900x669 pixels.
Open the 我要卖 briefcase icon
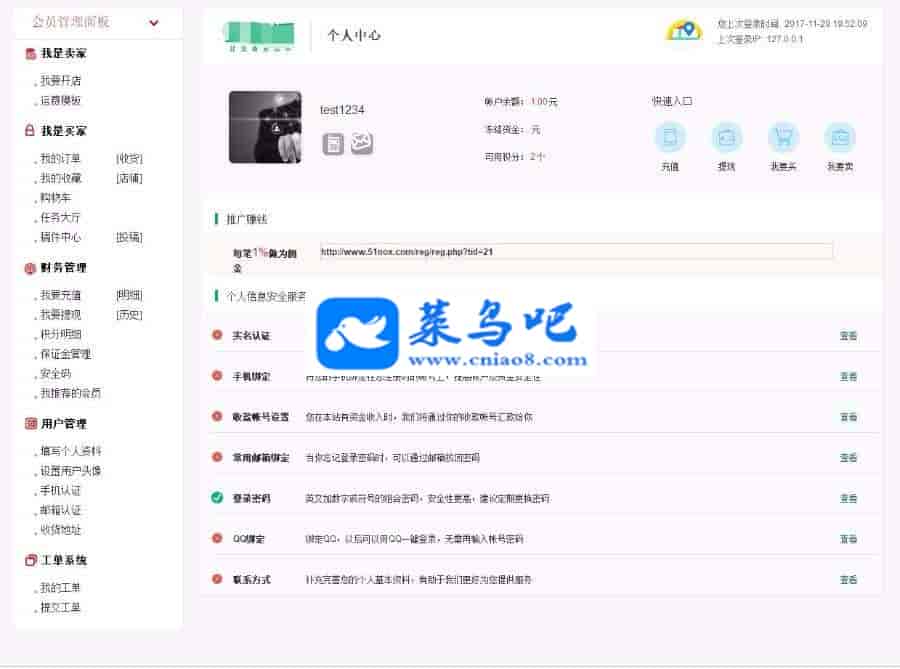coord(840,138)
